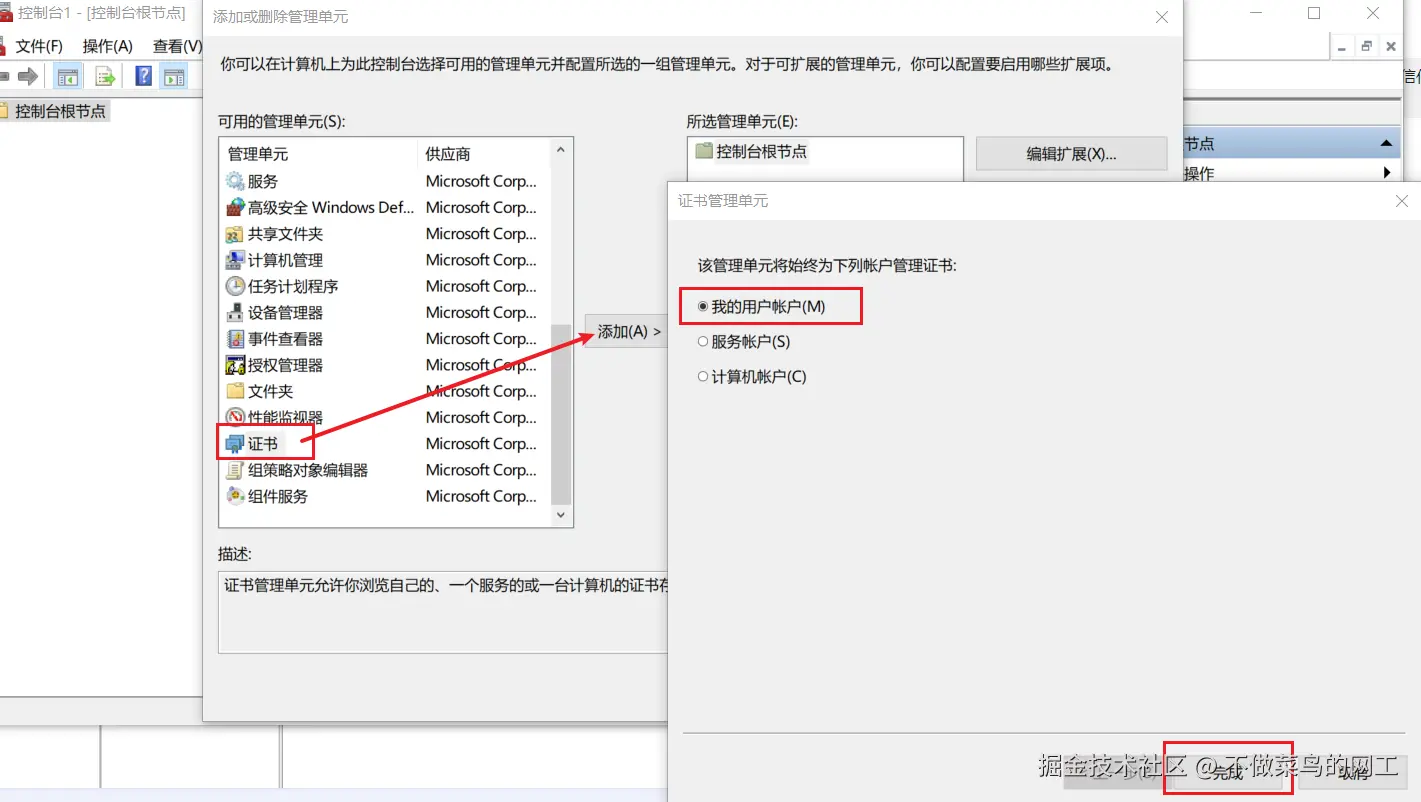Collapse the 节点 section header
Screen dimensions: 1421x802
[x=1386, y=142]
